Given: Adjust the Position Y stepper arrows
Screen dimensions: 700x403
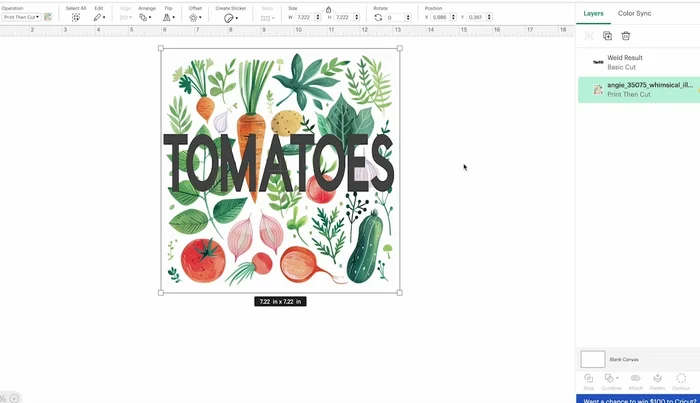Looking at the screenshot, I should click(489, 17).
